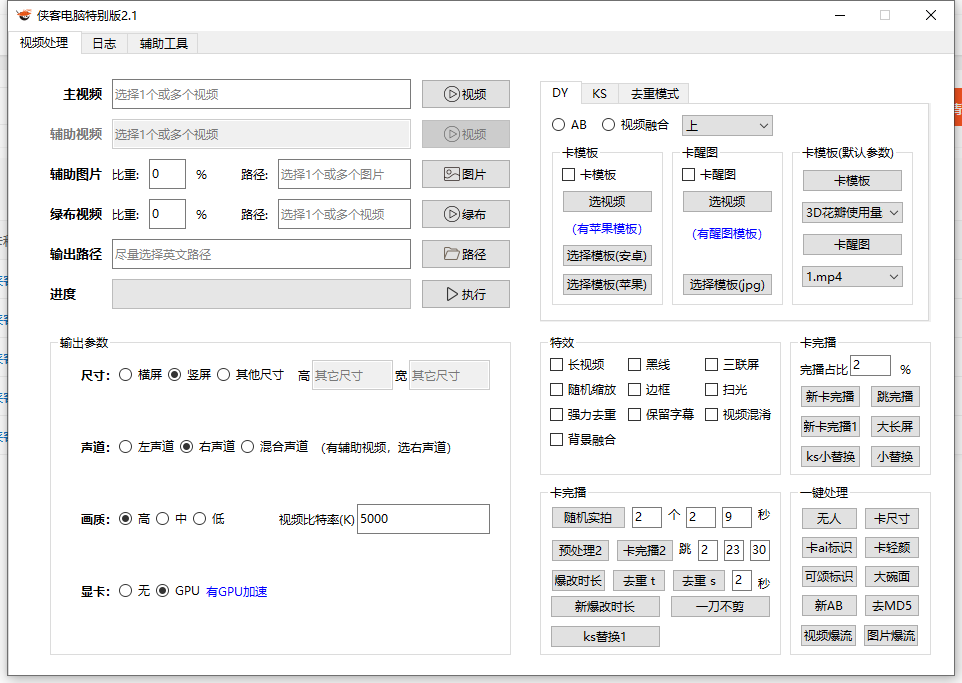Click the 有GPU加速 link
962x683 pixels.
coord(236,591)
